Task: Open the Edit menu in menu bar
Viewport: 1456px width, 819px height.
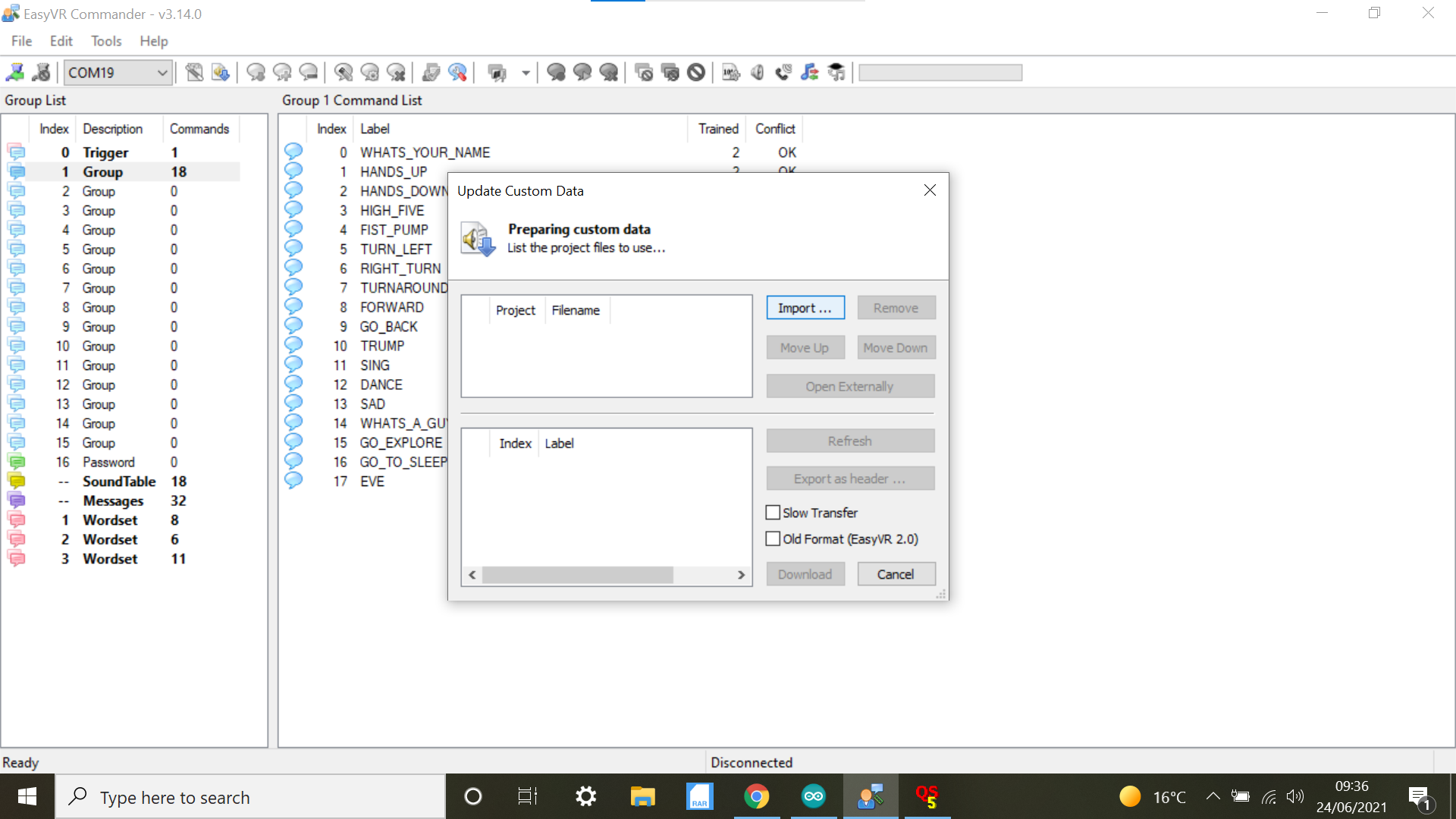Action: click(x=62, y=40)
